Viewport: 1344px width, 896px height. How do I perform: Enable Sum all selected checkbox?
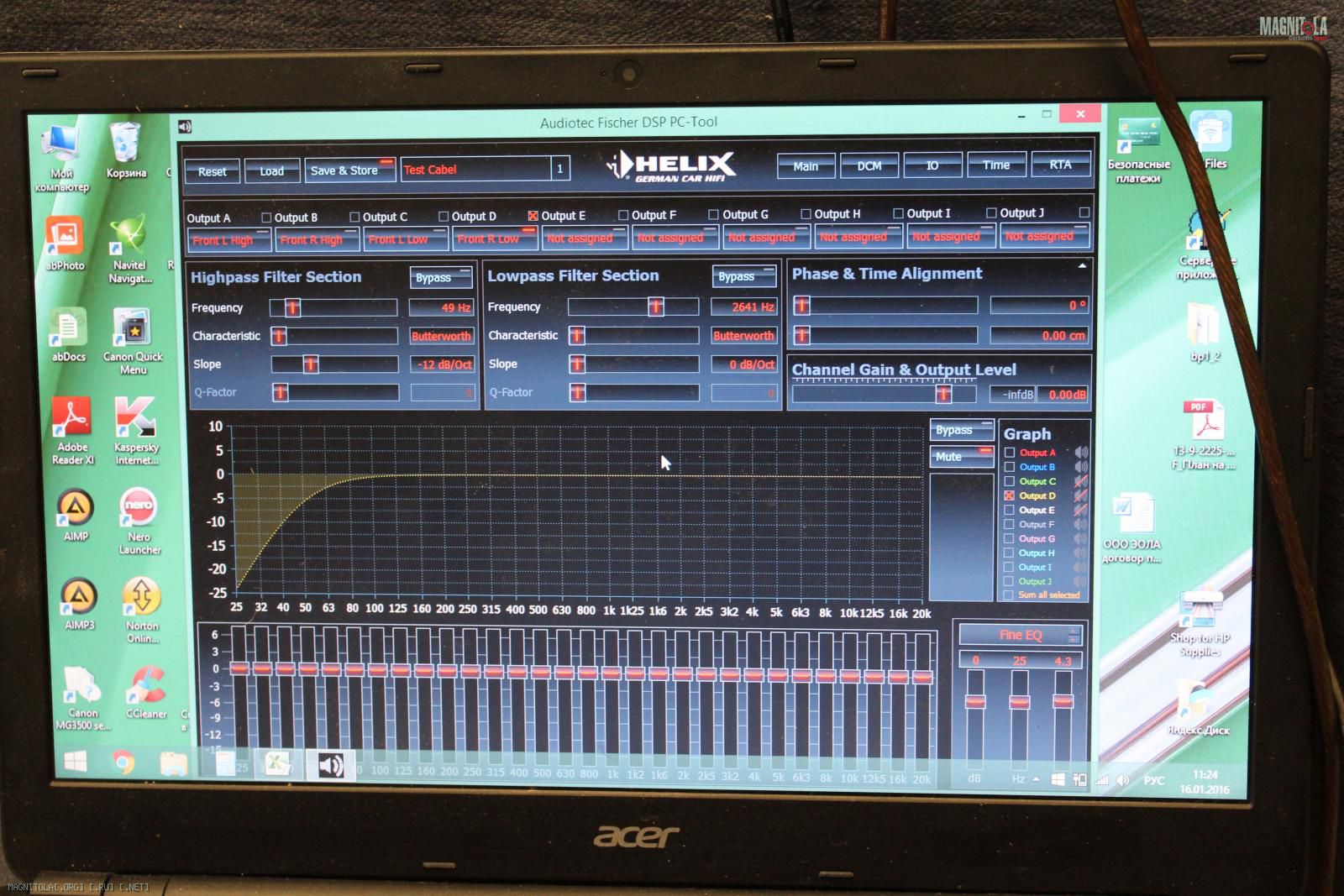[x=1010, y=595]
